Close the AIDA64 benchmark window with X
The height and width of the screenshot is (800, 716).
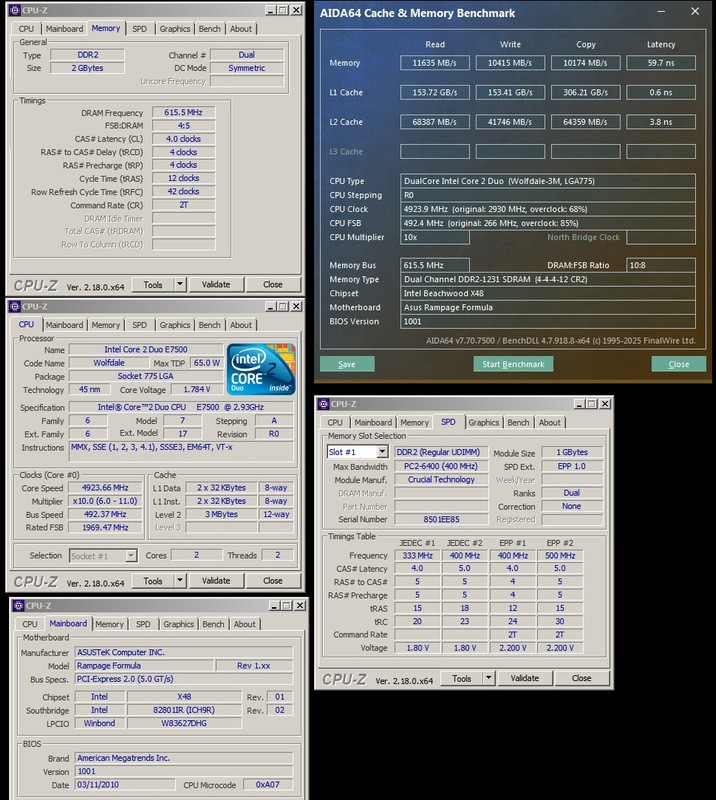pos(695,11)
